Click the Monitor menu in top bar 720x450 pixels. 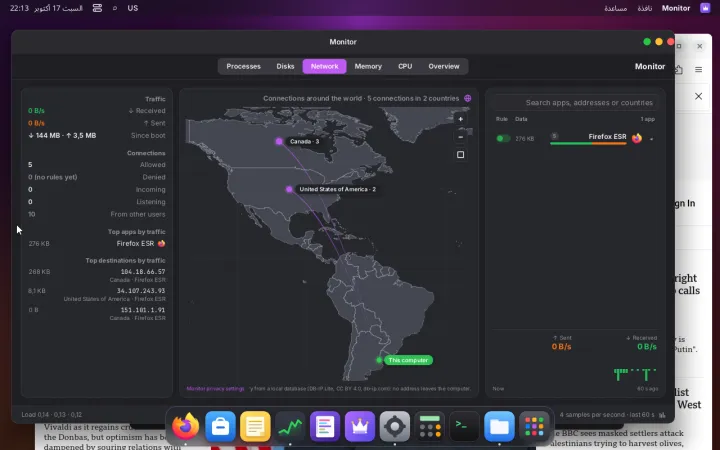675,8
